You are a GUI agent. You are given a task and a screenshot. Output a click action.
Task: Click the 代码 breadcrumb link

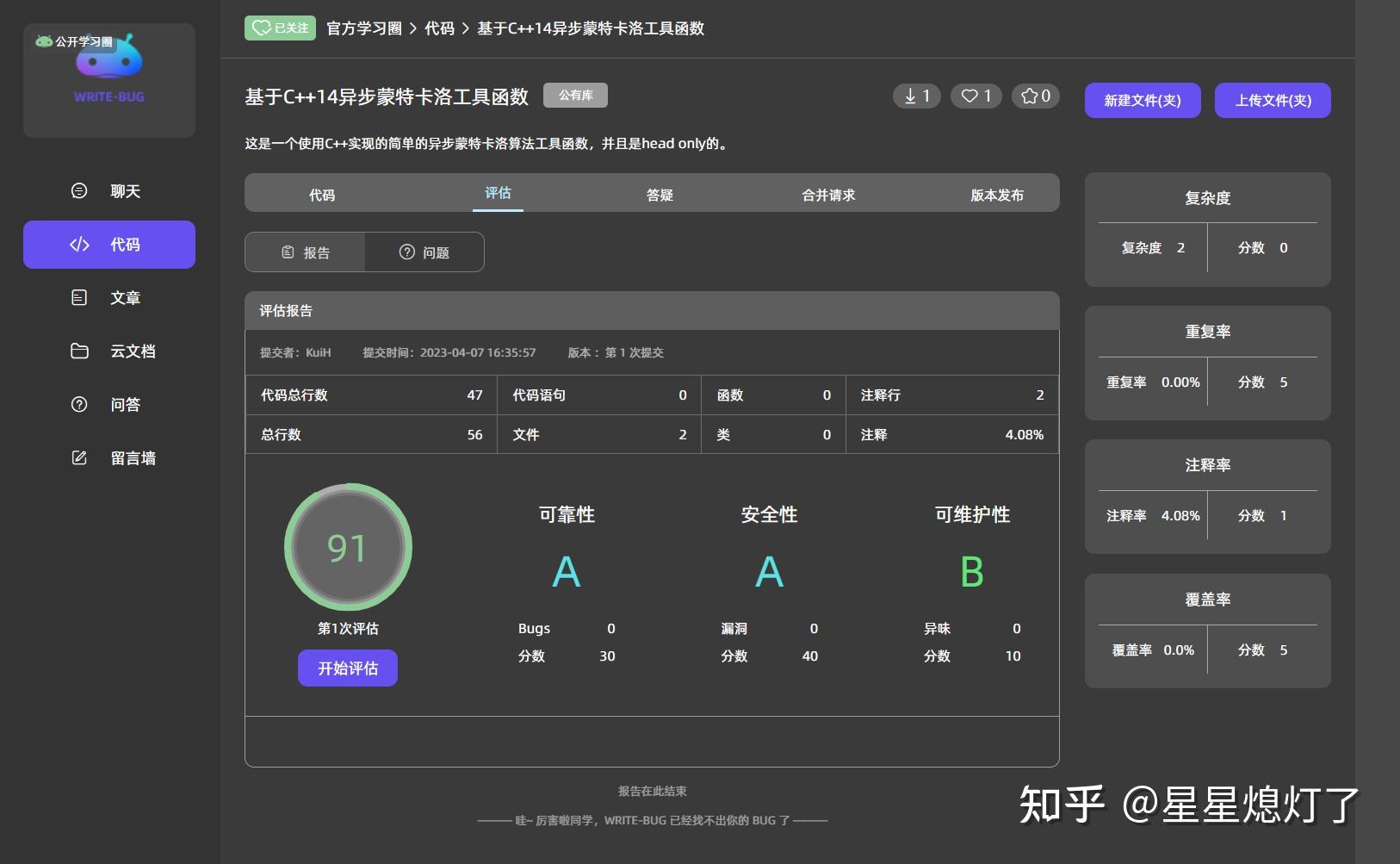[x=440, y=28]
